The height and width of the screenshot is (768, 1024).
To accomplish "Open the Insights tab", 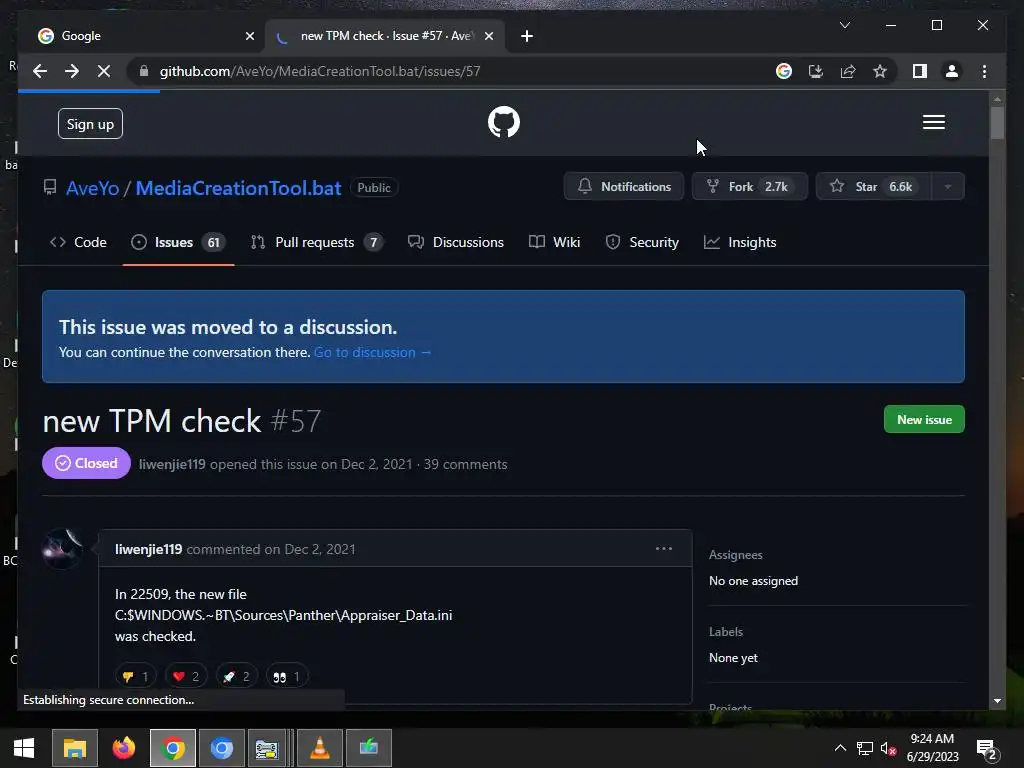I will coord(740,242).
